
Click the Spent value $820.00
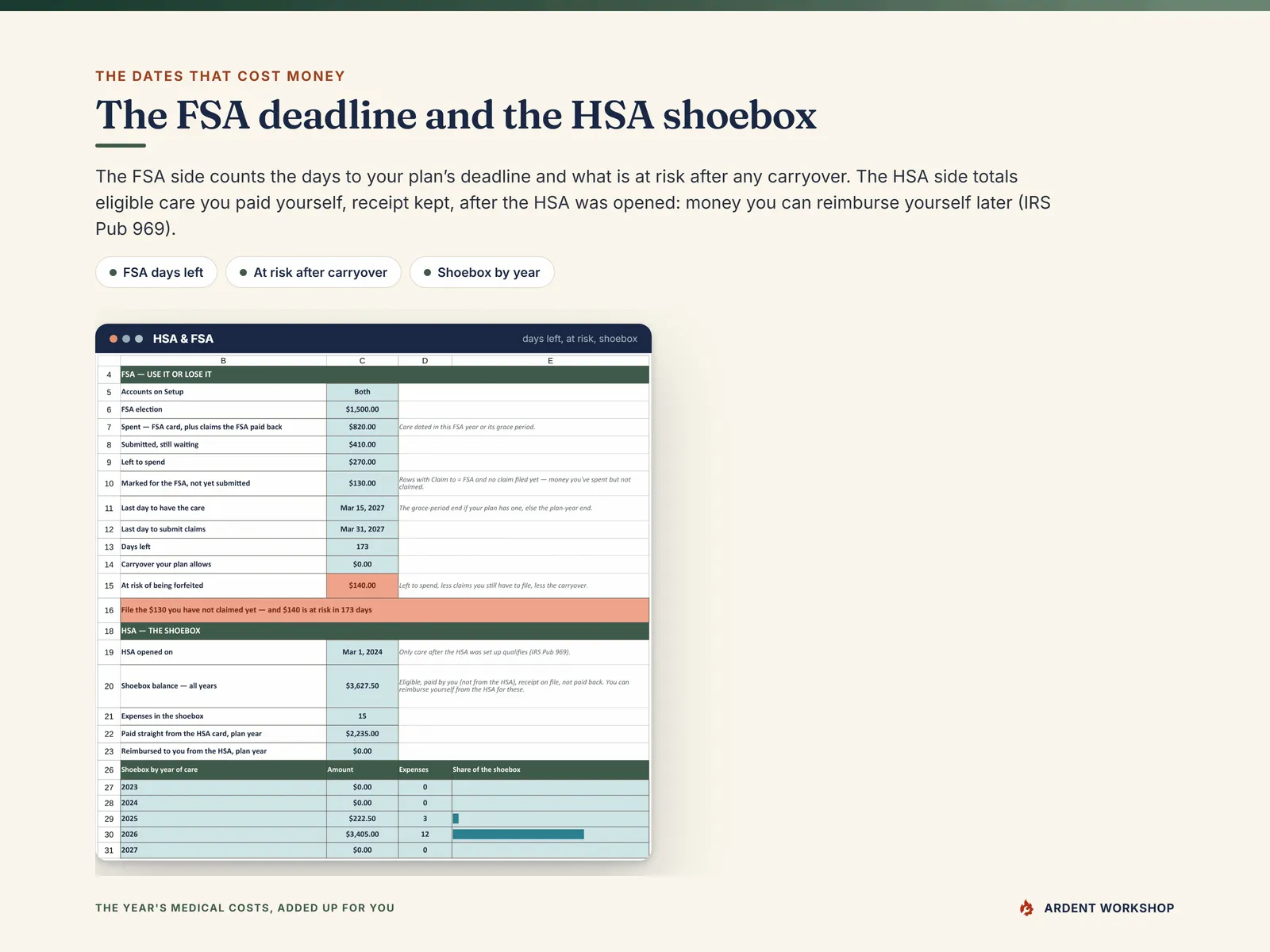pos(362,427)
